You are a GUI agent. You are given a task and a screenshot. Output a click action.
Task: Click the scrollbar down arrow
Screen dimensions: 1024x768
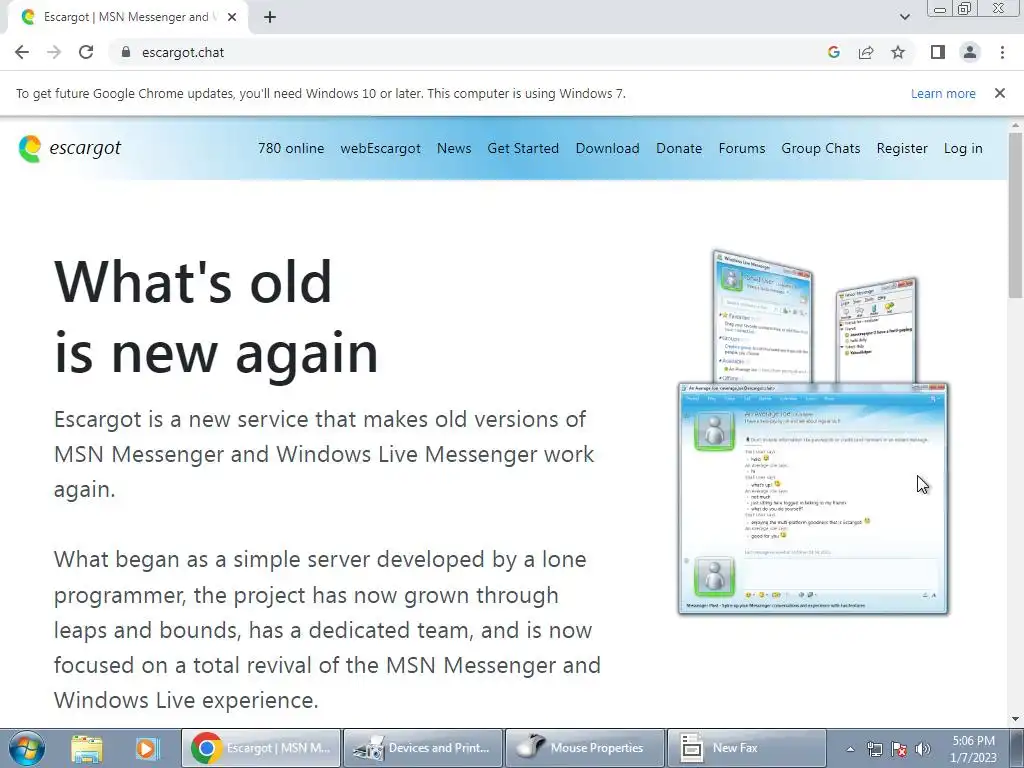point(1016,719)
